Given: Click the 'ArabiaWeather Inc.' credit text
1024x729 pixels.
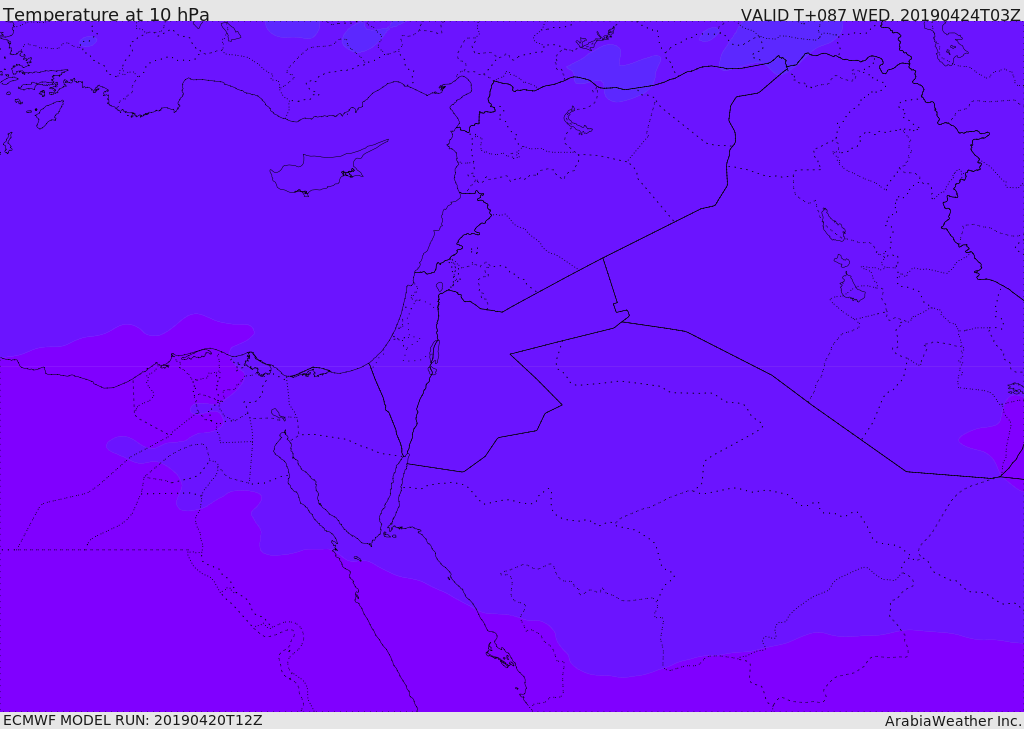Looking at the screenshot, I should pyautogui.click(x=953, y=721).
